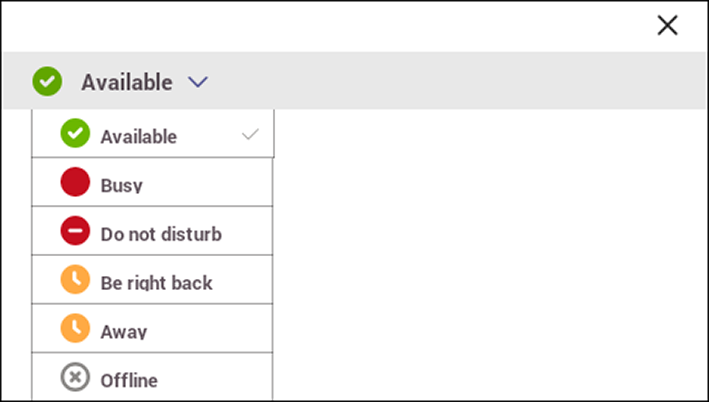The height and width of the screenshot is (402, 709).
Task: Collapse the status list with the blue chevron
Action: tap(198, 82)
